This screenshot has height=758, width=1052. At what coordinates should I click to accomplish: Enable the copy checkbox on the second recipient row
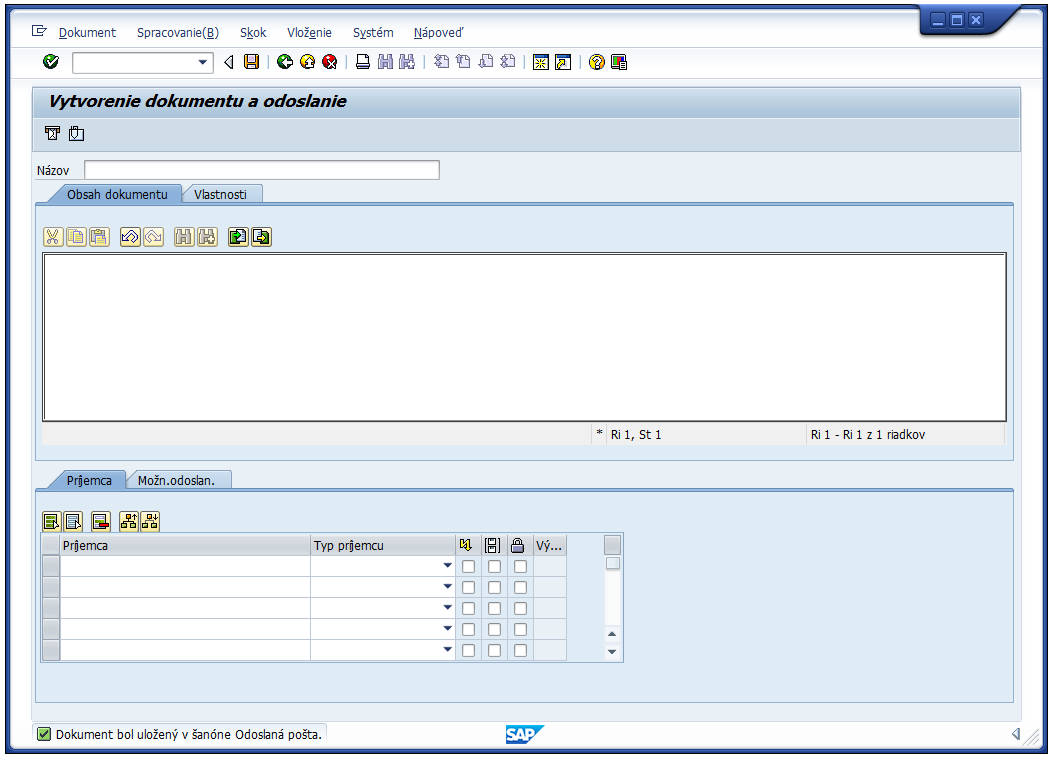point(493,587)
